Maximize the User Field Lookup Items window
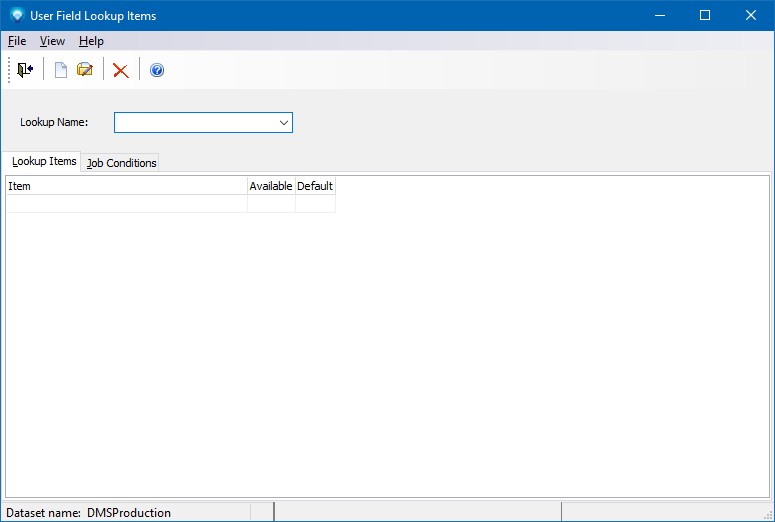This screenshot has width=775, height=522. [x=705, y=16]
